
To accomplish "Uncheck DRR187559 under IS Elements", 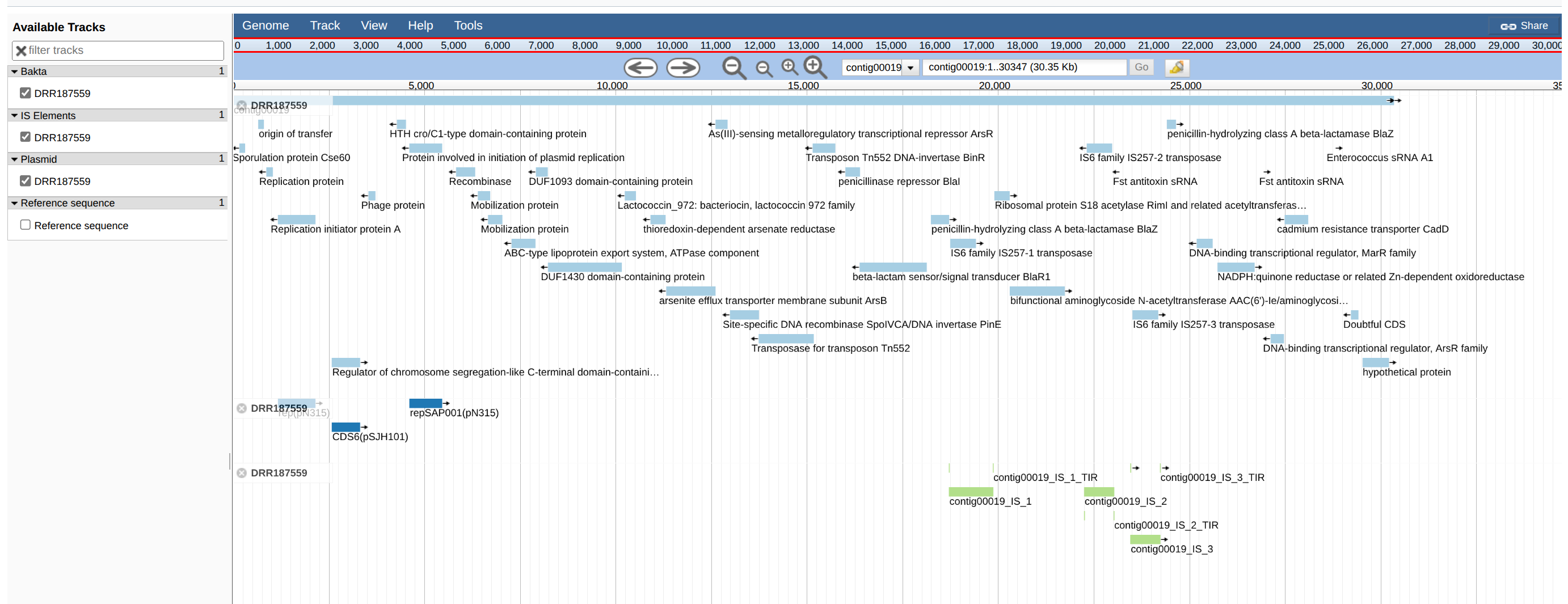I will point(25,137).
